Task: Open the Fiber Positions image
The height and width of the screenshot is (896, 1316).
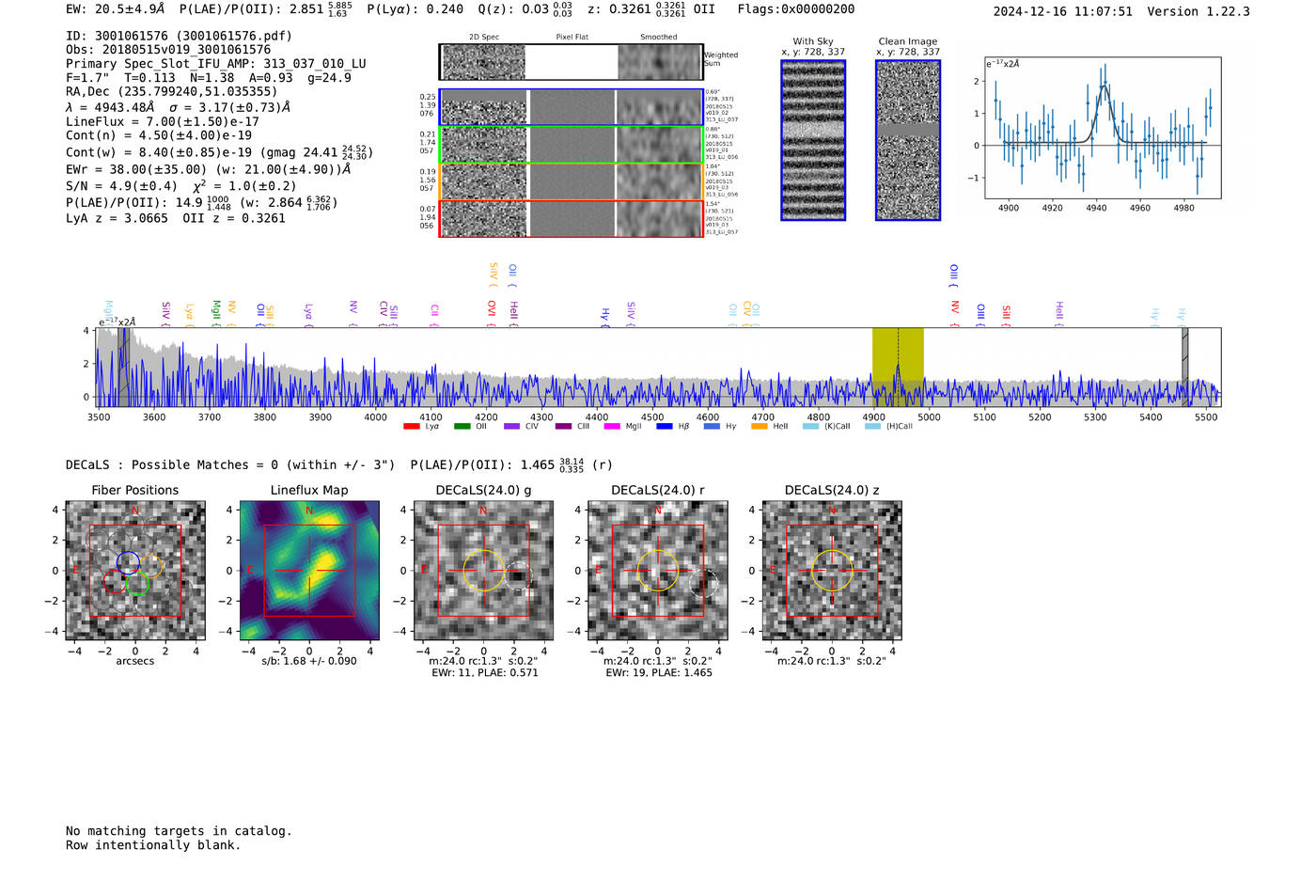Action: (135, 570)
